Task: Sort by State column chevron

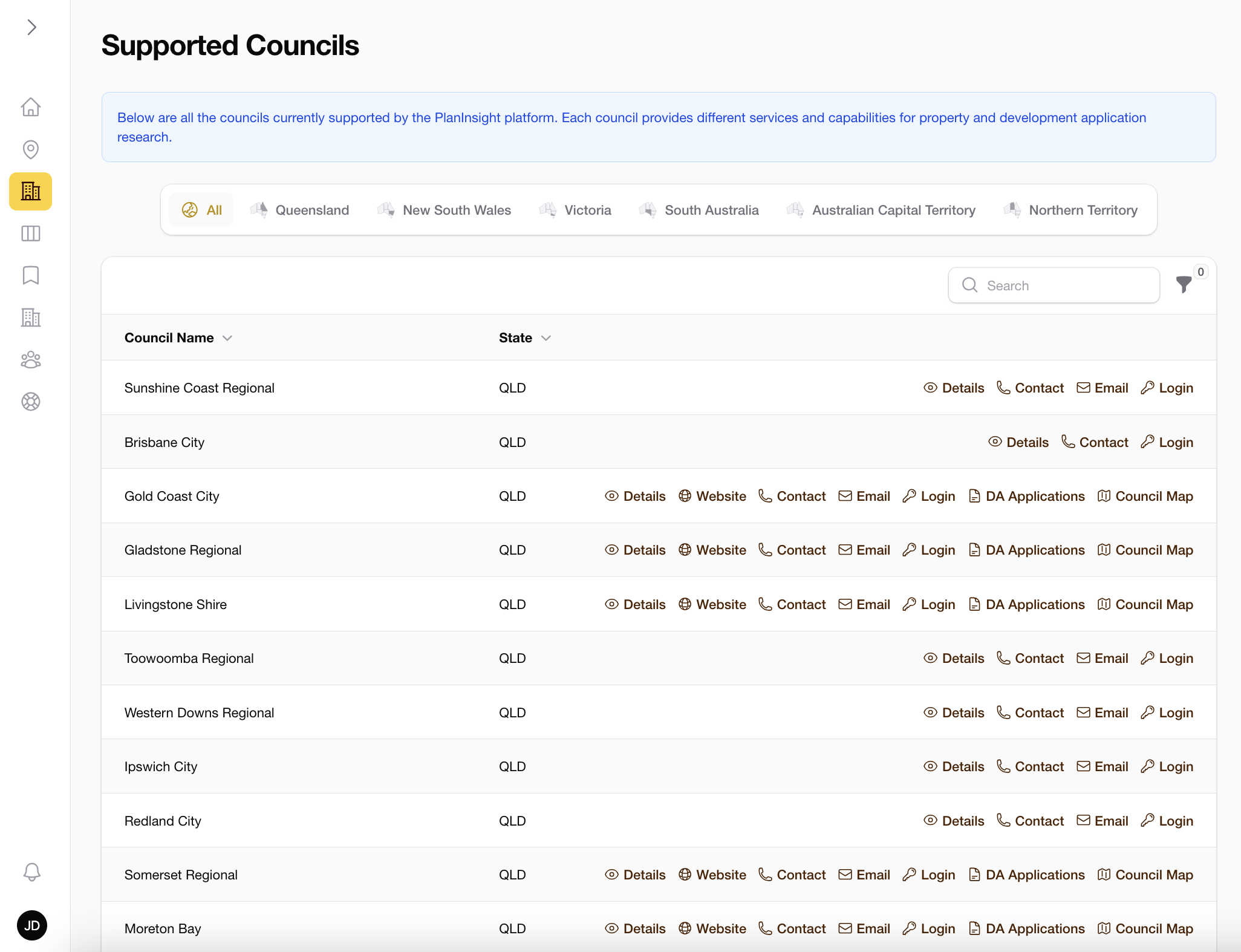Action: point(546,338)
